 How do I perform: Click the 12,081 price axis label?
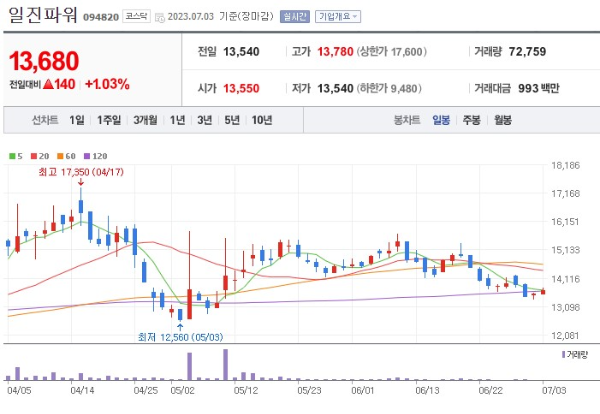point(566,336)
